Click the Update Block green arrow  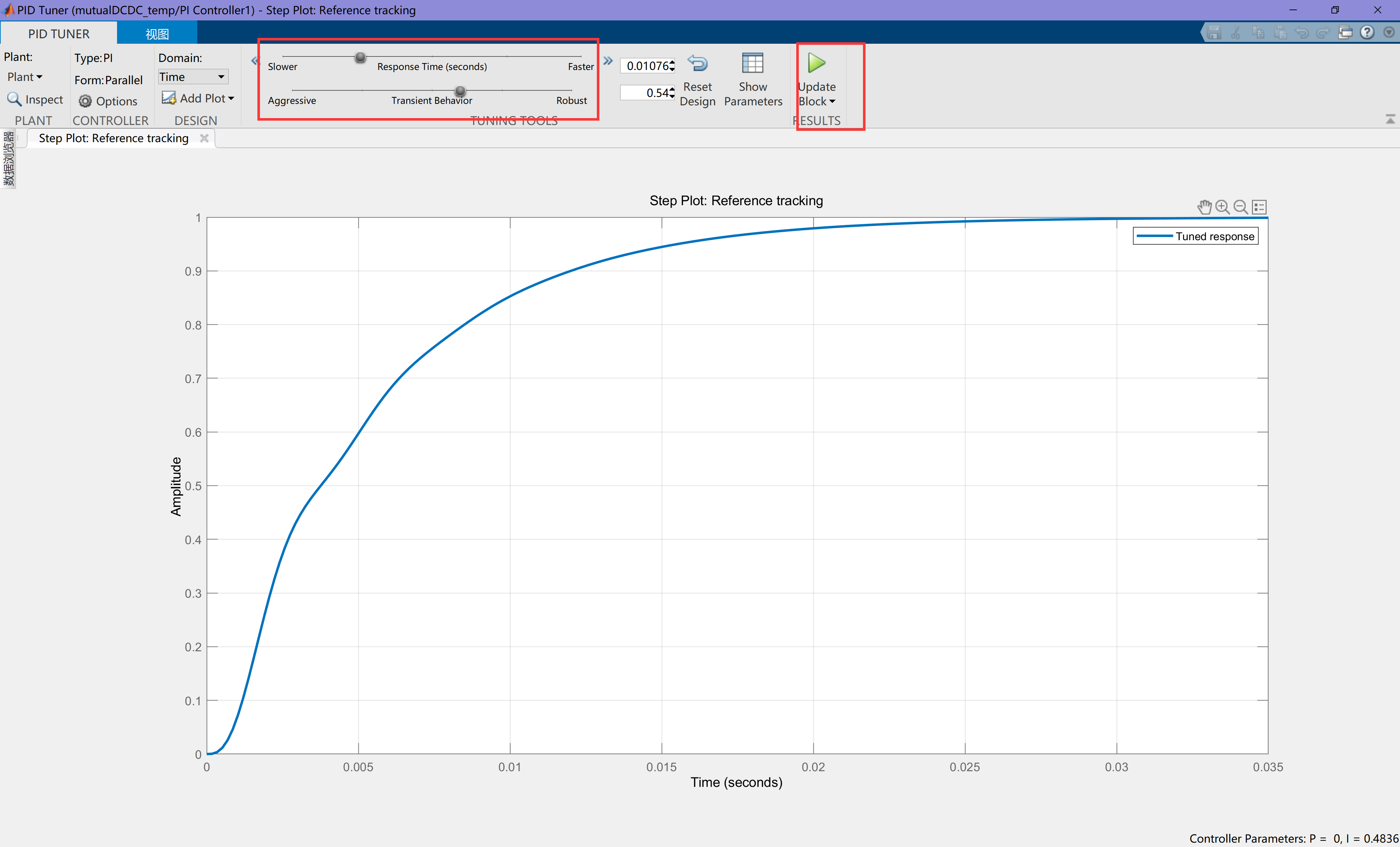point(816,63)
